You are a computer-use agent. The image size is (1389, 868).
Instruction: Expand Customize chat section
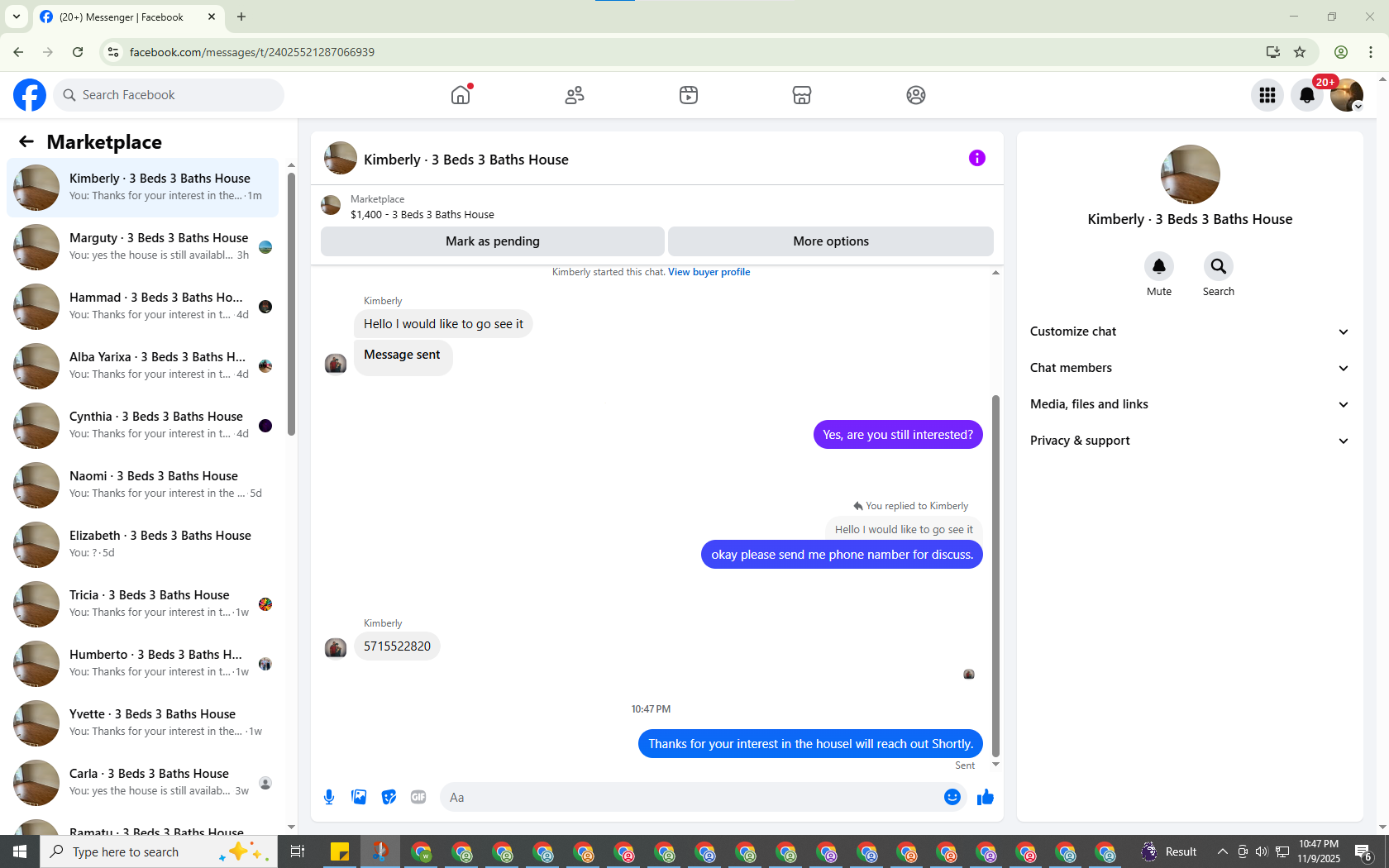click(x=1190, y=331)
